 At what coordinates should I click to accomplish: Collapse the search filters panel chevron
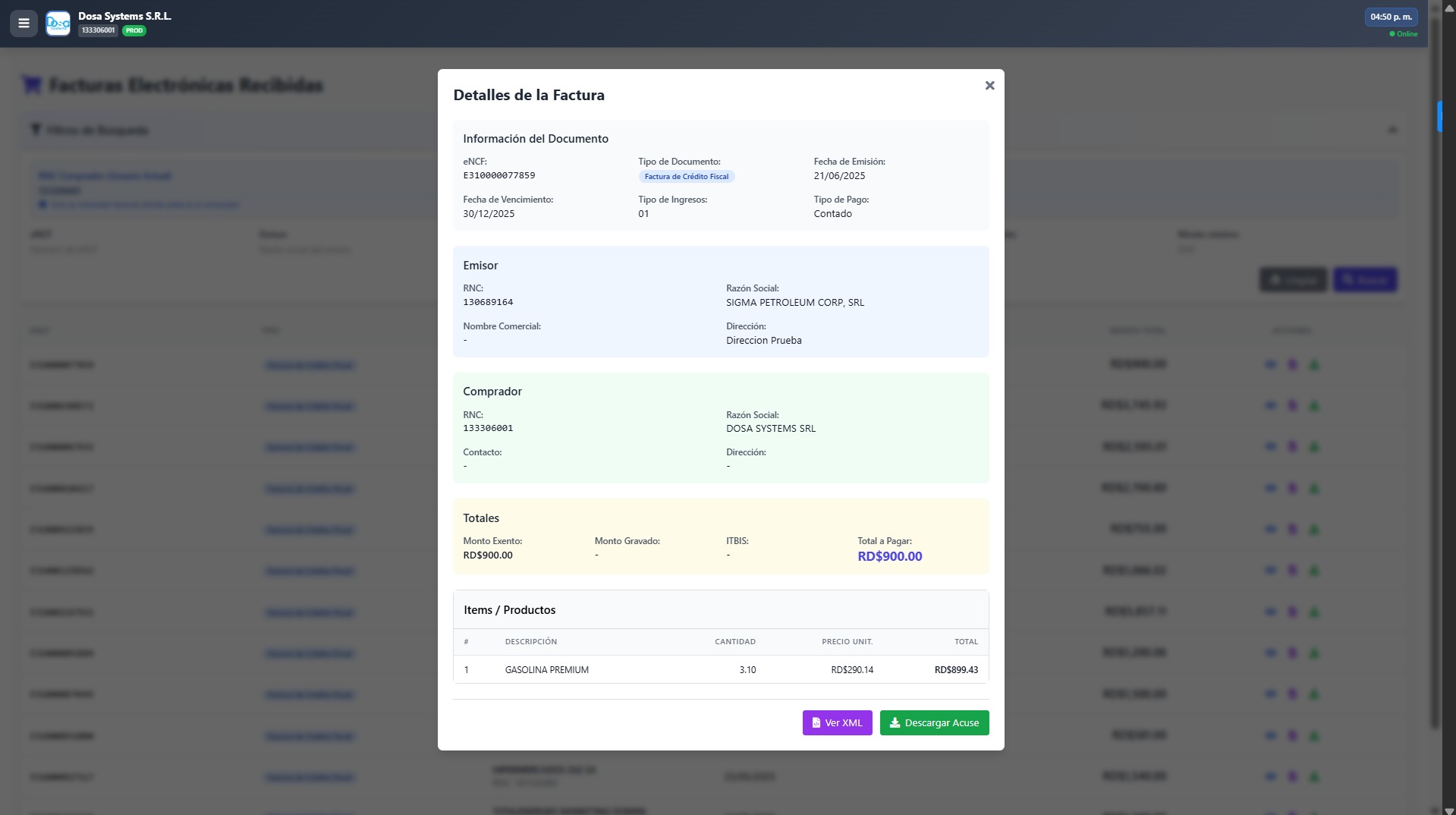click(x=1392, y=130)
